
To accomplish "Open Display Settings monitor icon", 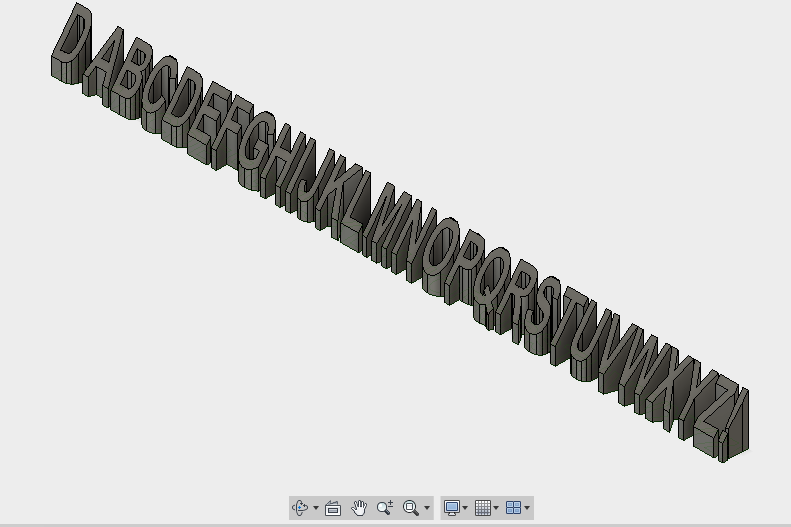I will click(x=451, y=508).
